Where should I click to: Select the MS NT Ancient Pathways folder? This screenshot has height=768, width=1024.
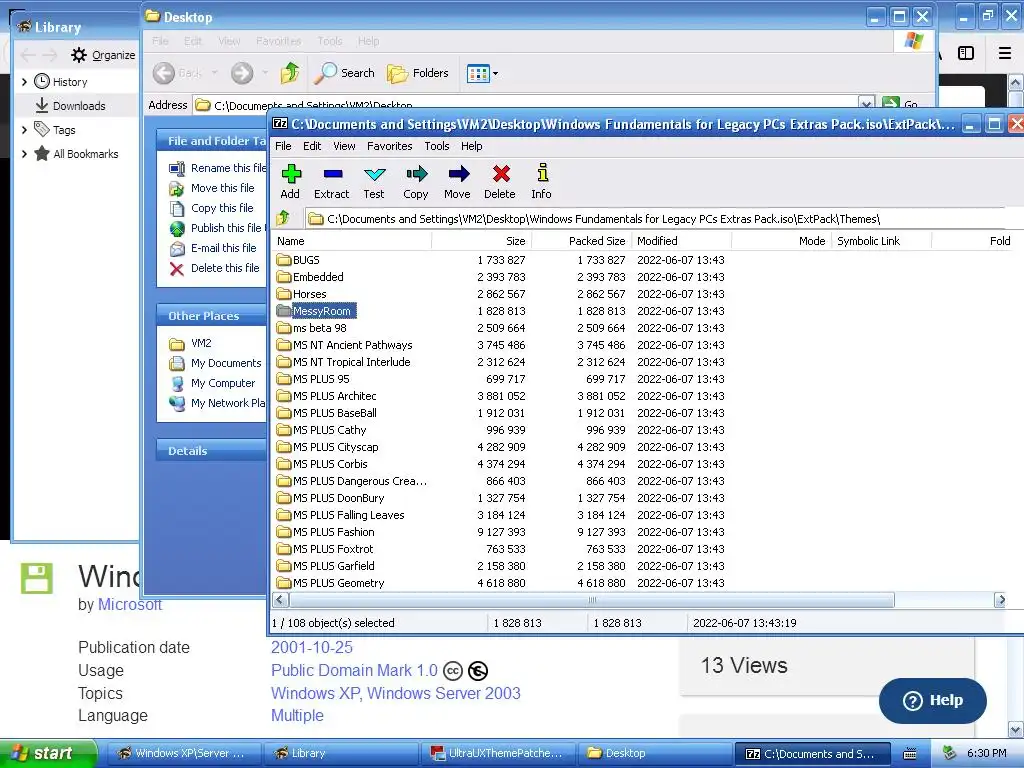coord(352,345)
